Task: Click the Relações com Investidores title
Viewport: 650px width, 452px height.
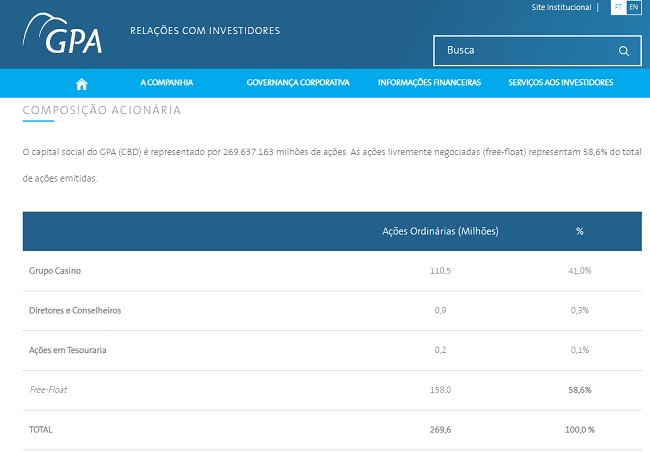Action: tap(205, 31)
